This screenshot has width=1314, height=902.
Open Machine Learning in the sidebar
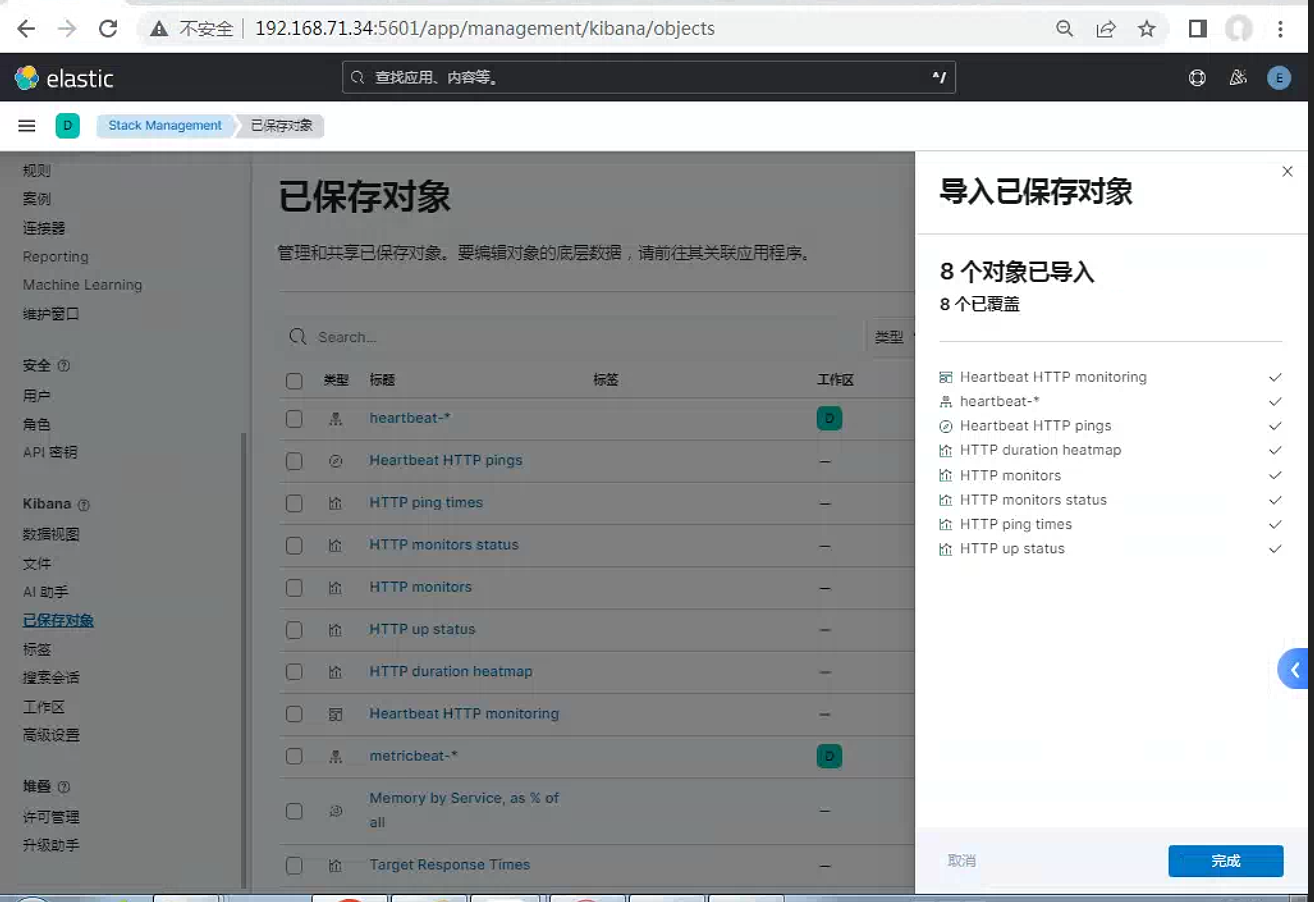click(x=82, y=285)
